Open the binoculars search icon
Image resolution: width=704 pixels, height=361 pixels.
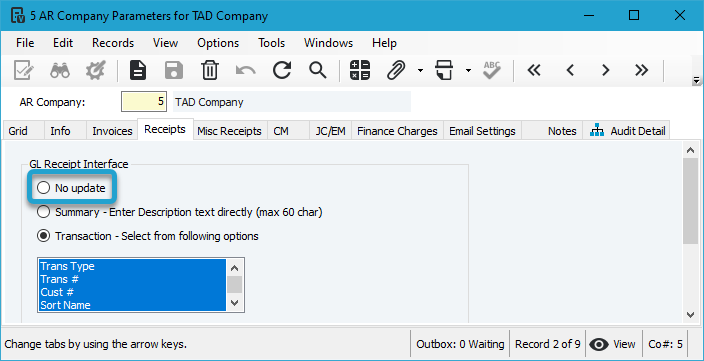pyautogui.click(x=60, y=70)
